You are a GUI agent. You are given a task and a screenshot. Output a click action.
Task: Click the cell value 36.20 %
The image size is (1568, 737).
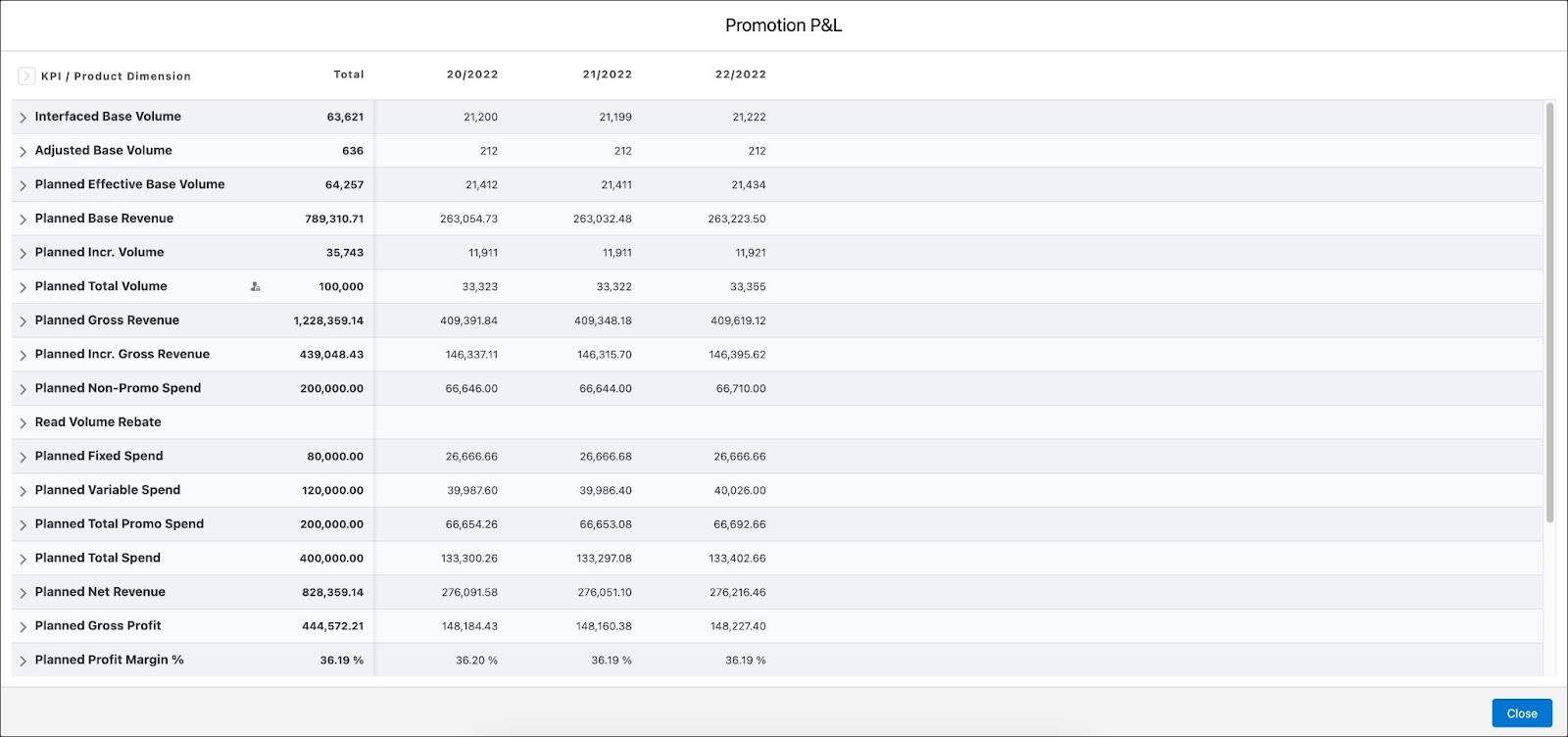pos(476,661)
